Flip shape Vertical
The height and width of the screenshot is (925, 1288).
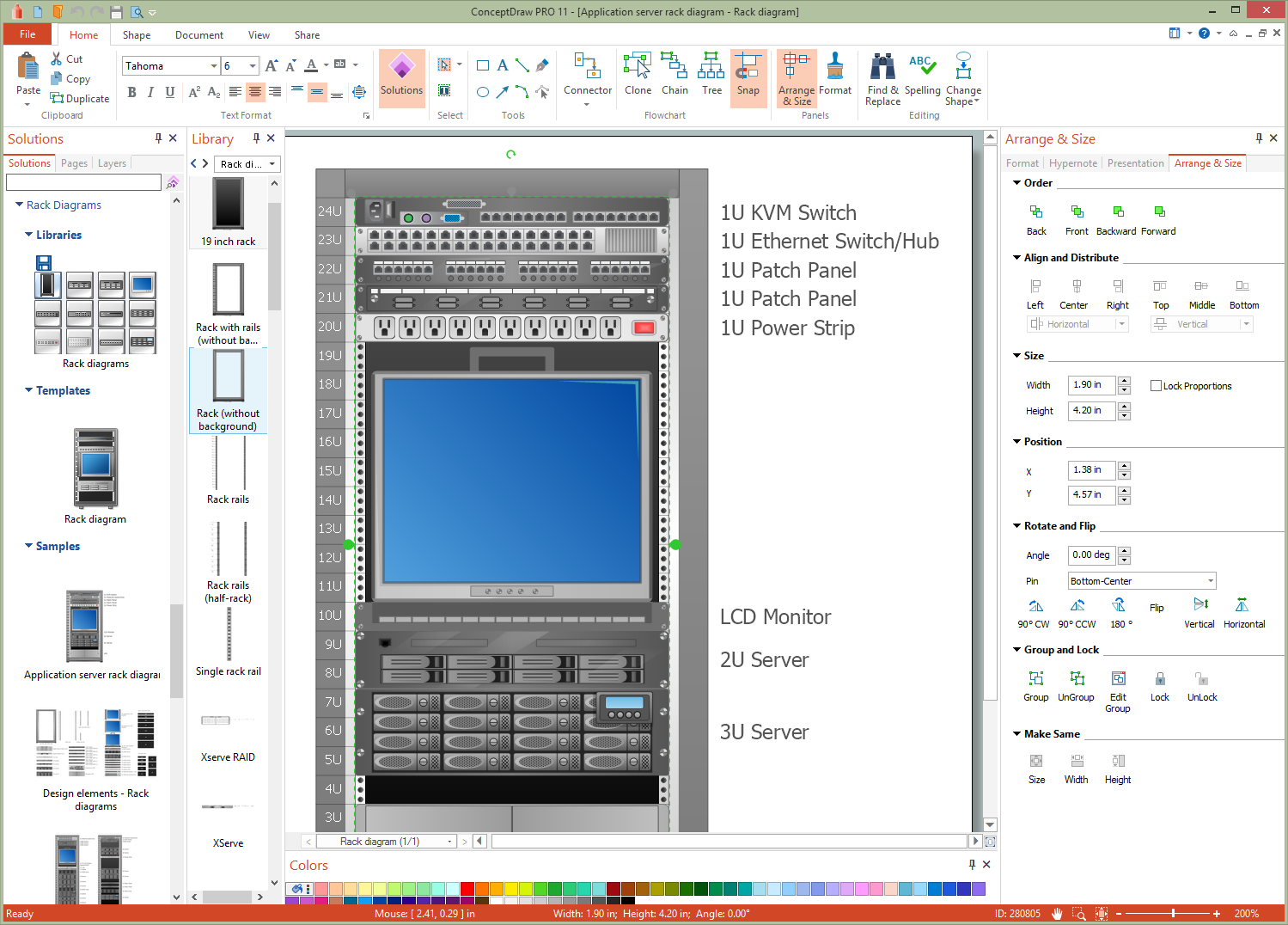point(1199,614)
